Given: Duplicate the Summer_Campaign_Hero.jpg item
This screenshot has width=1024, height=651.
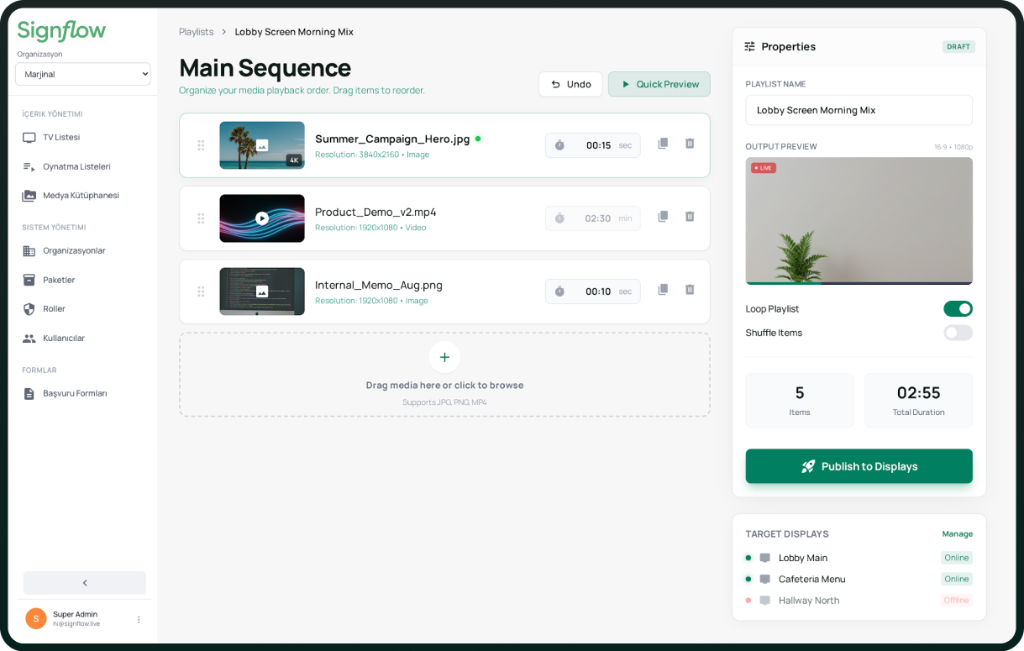Looking at the screenshot, I should (662, 144).
